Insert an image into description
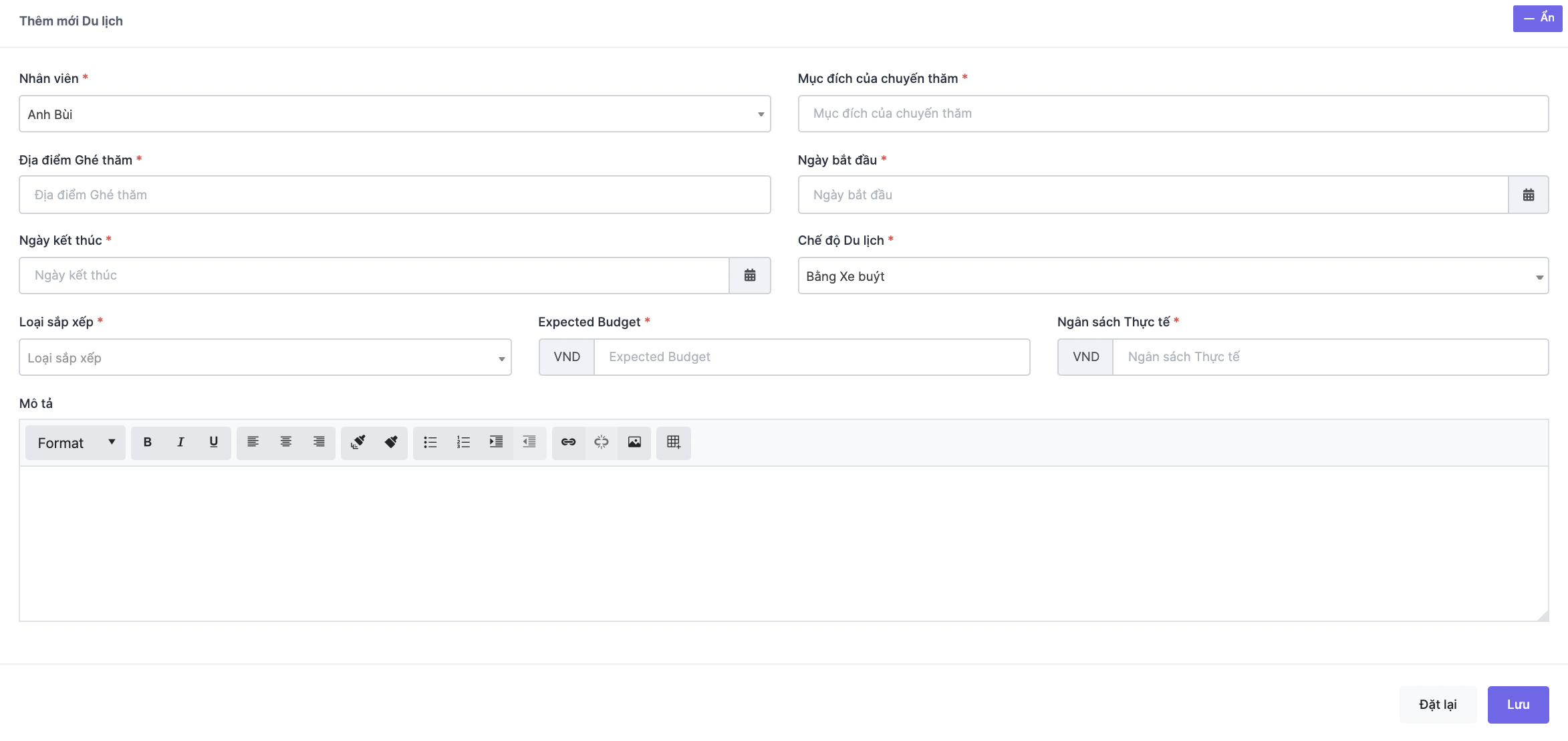The height and width of the screenshot is (741, 1568). pos(634,442)
